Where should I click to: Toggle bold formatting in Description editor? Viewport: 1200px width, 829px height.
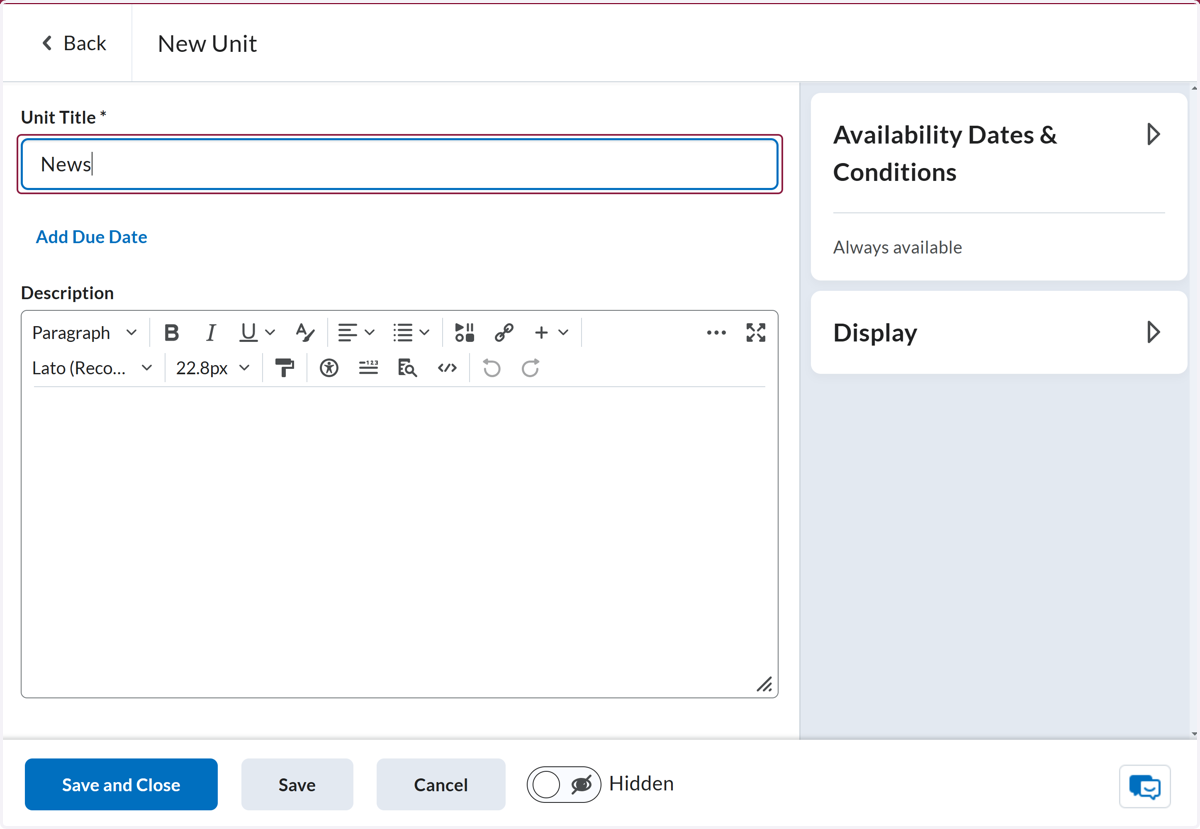(171, 332)
